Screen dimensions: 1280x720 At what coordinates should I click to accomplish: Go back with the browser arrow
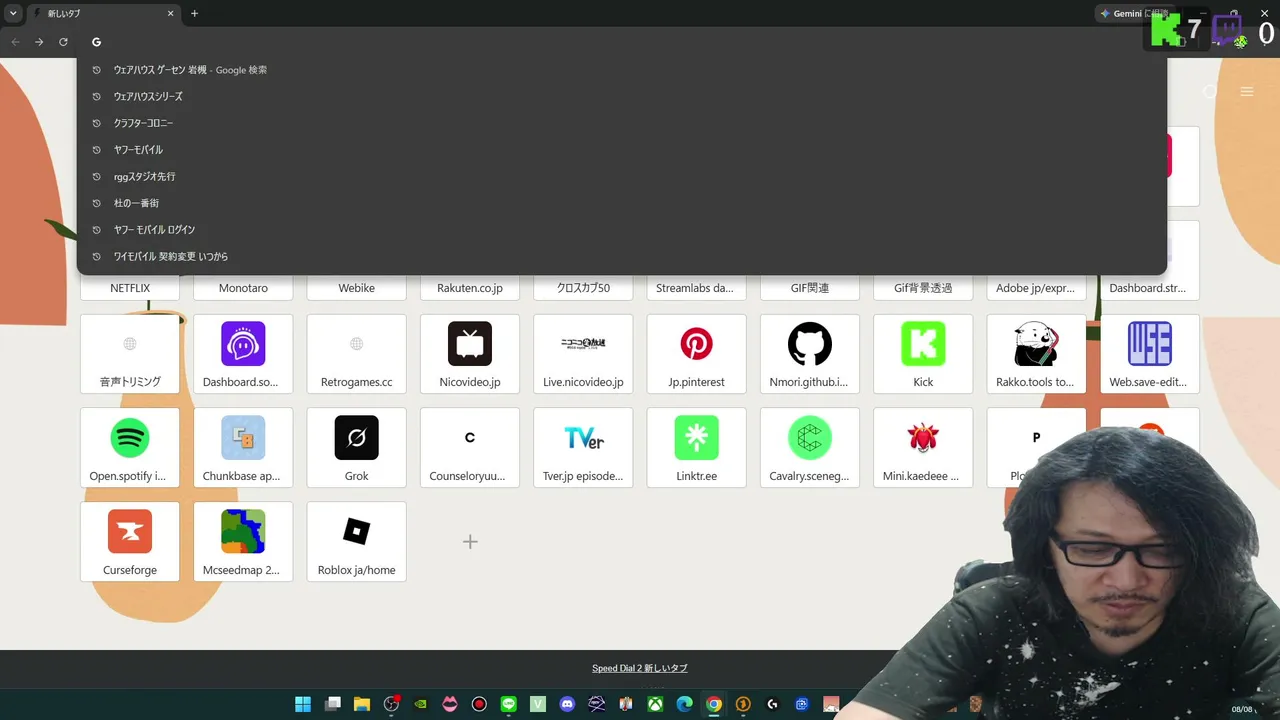pyautogui.click(x=15, y=42)
